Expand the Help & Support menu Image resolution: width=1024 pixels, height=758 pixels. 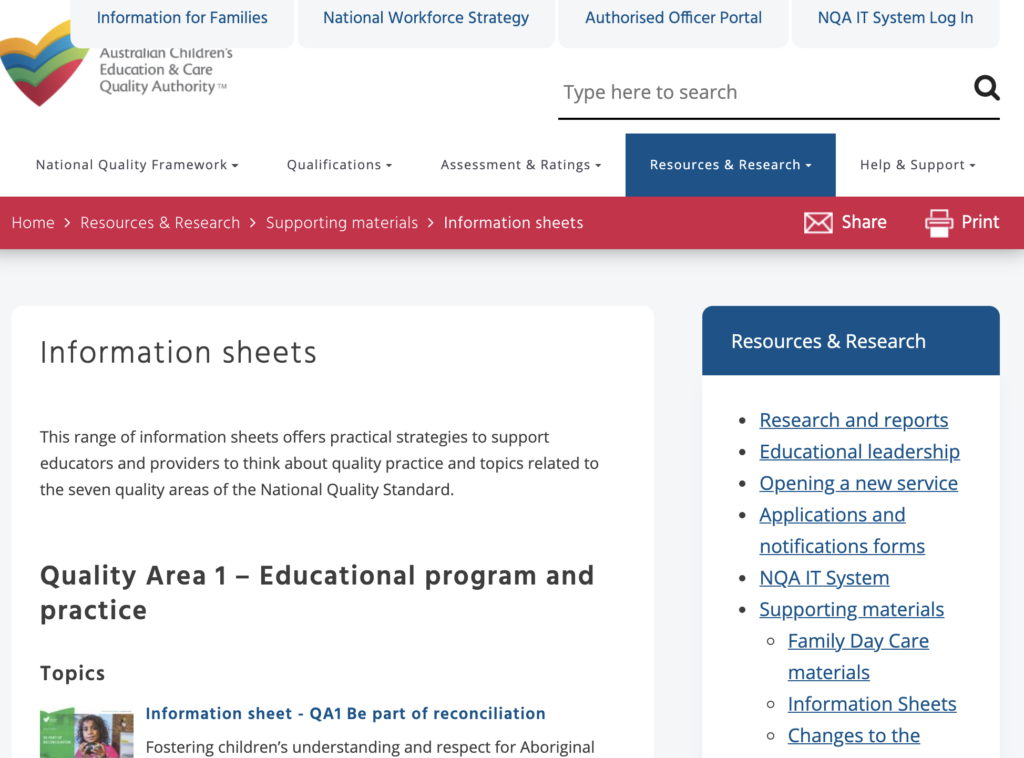click(916, 165)
